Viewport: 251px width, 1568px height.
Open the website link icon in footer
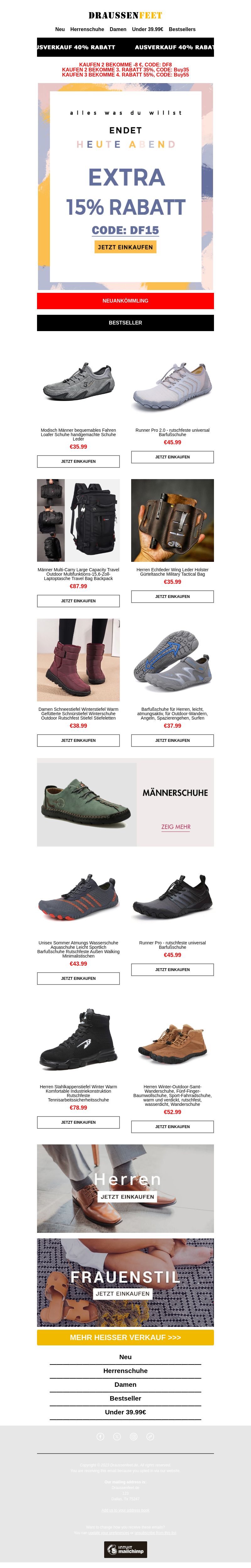[150, 1436]
